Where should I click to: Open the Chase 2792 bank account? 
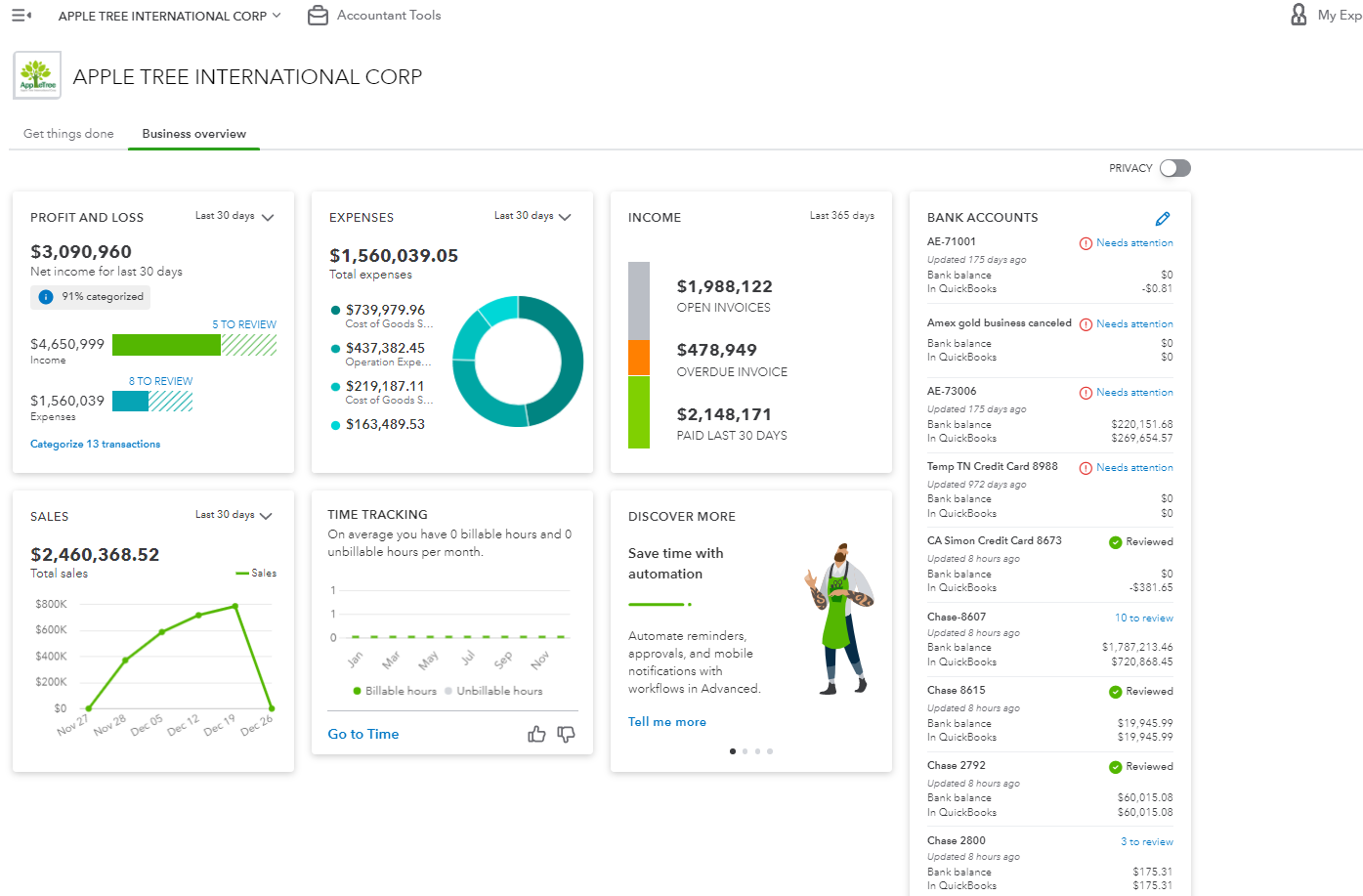pos(957,766)
